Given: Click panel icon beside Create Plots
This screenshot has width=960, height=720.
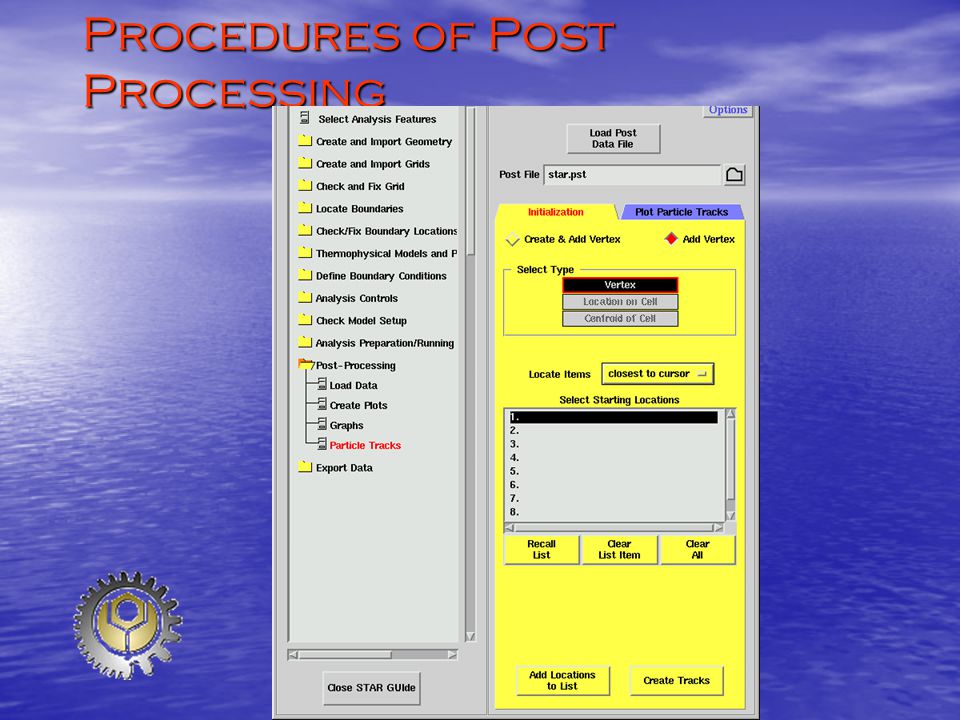Looking at the screenshot, I should pos(322,404).
